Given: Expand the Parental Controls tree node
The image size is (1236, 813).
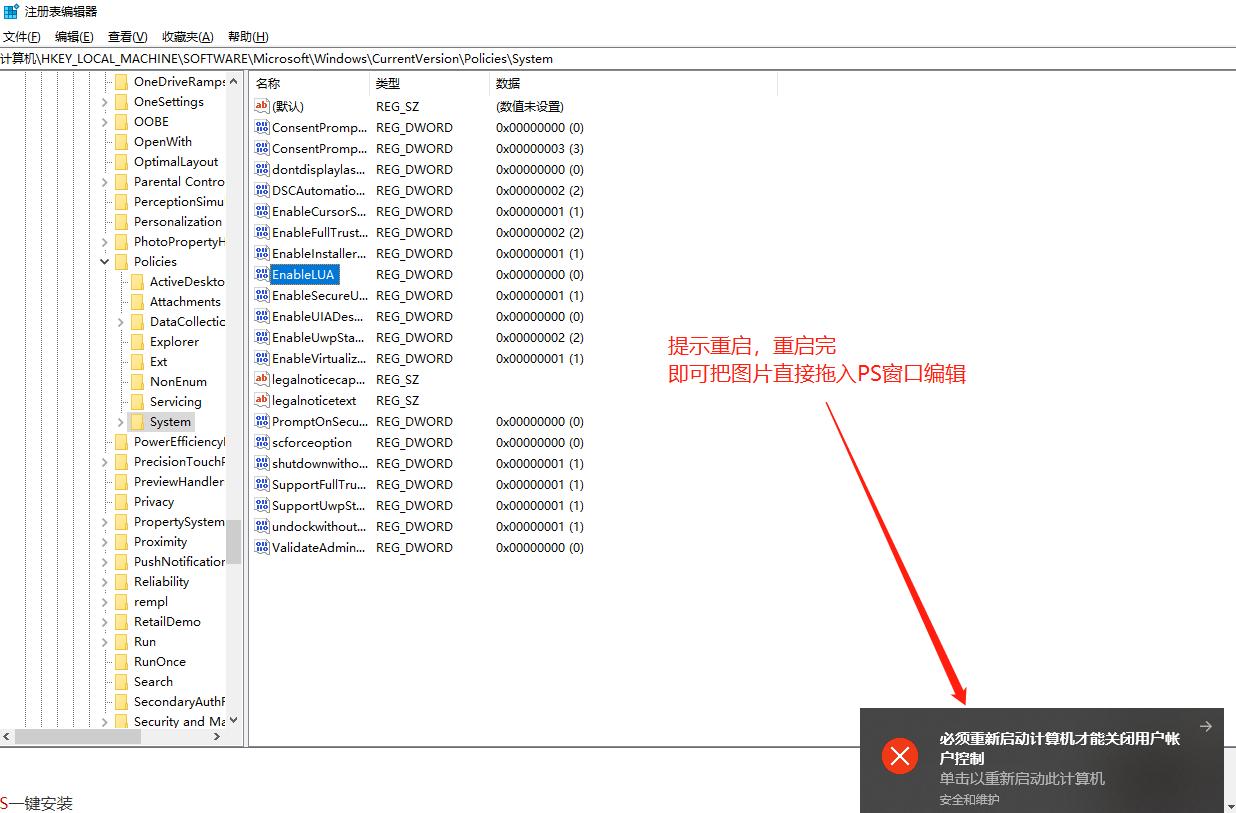Looking at the screenshot, I should (105, 182).
